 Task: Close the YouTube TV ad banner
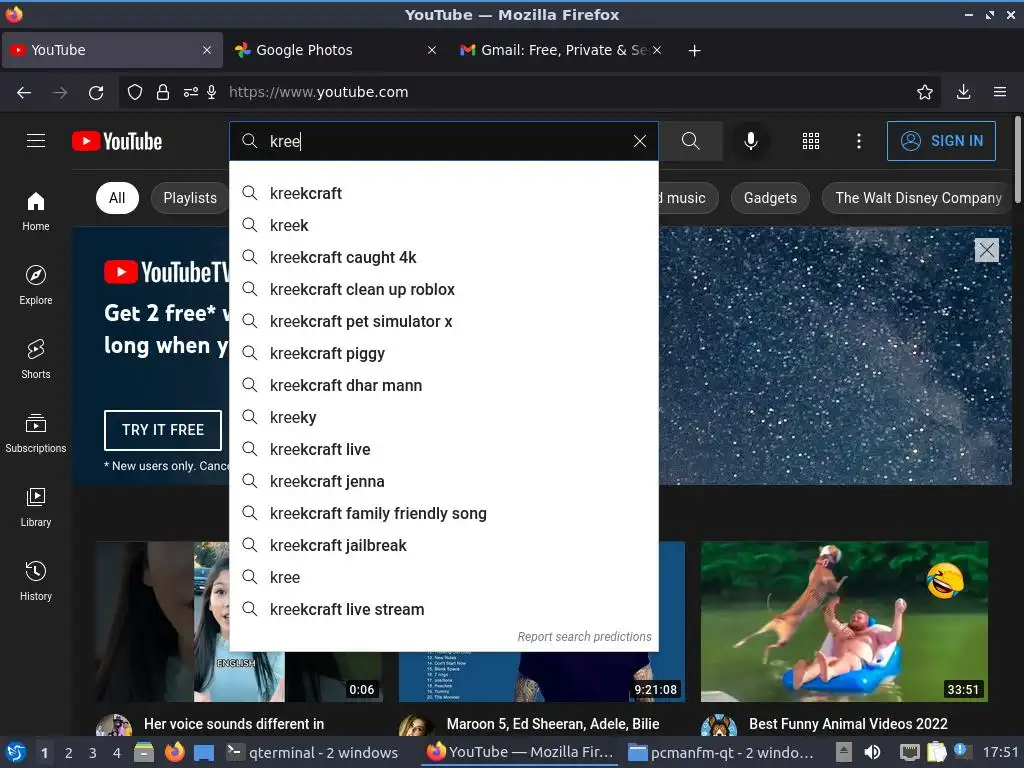pyautogui.click(x=987, y=249)
